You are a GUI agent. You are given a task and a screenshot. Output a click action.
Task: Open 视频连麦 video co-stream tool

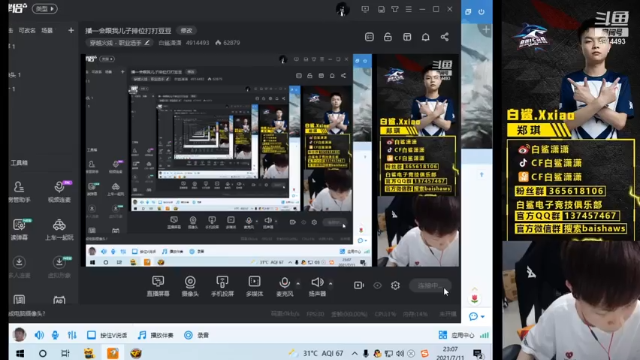pyautogui.click(x=59, y=191)
